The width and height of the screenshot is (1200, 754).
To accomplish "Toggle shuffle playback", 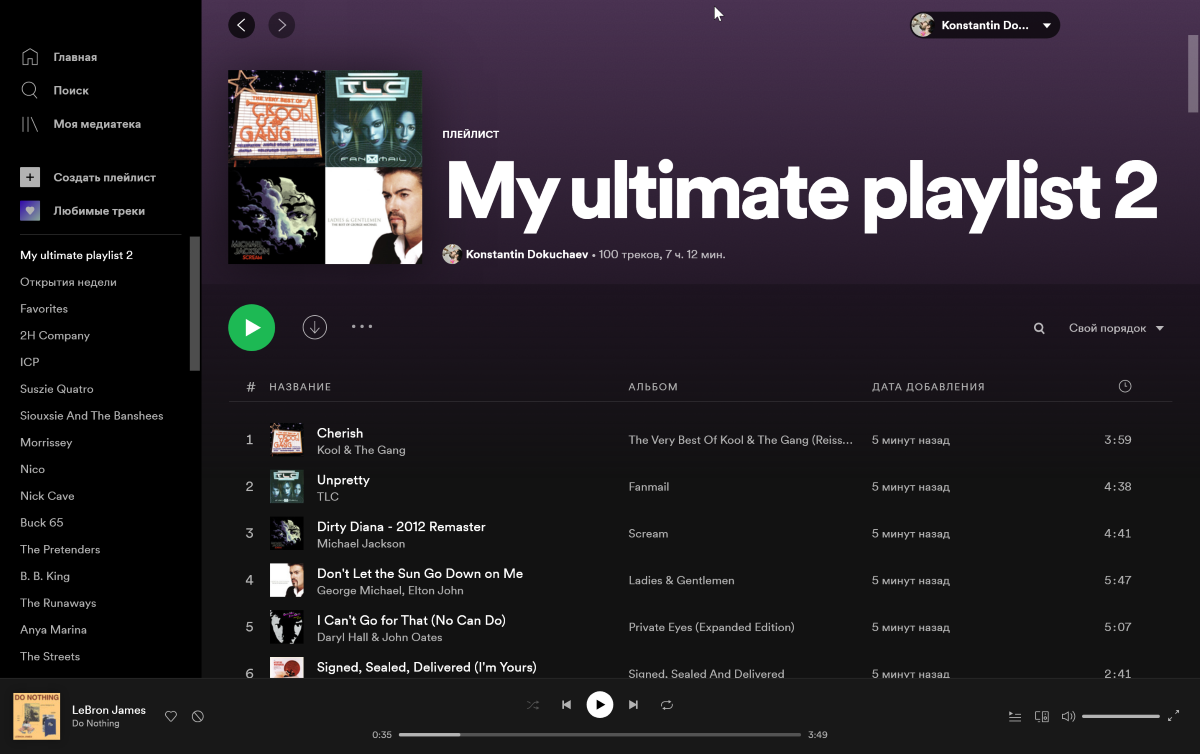I will 533,705.
